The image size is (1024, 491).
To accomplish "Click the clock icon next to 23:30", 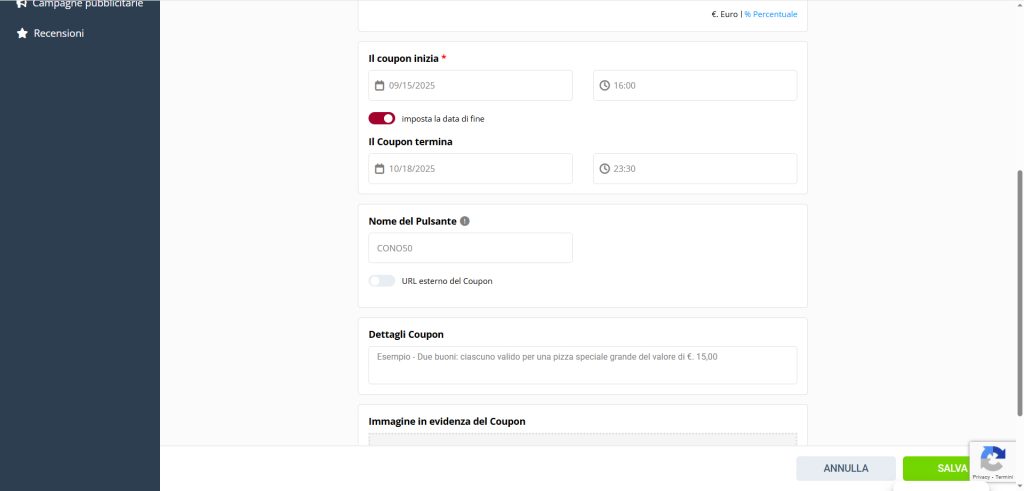I will tap(604, 169).
